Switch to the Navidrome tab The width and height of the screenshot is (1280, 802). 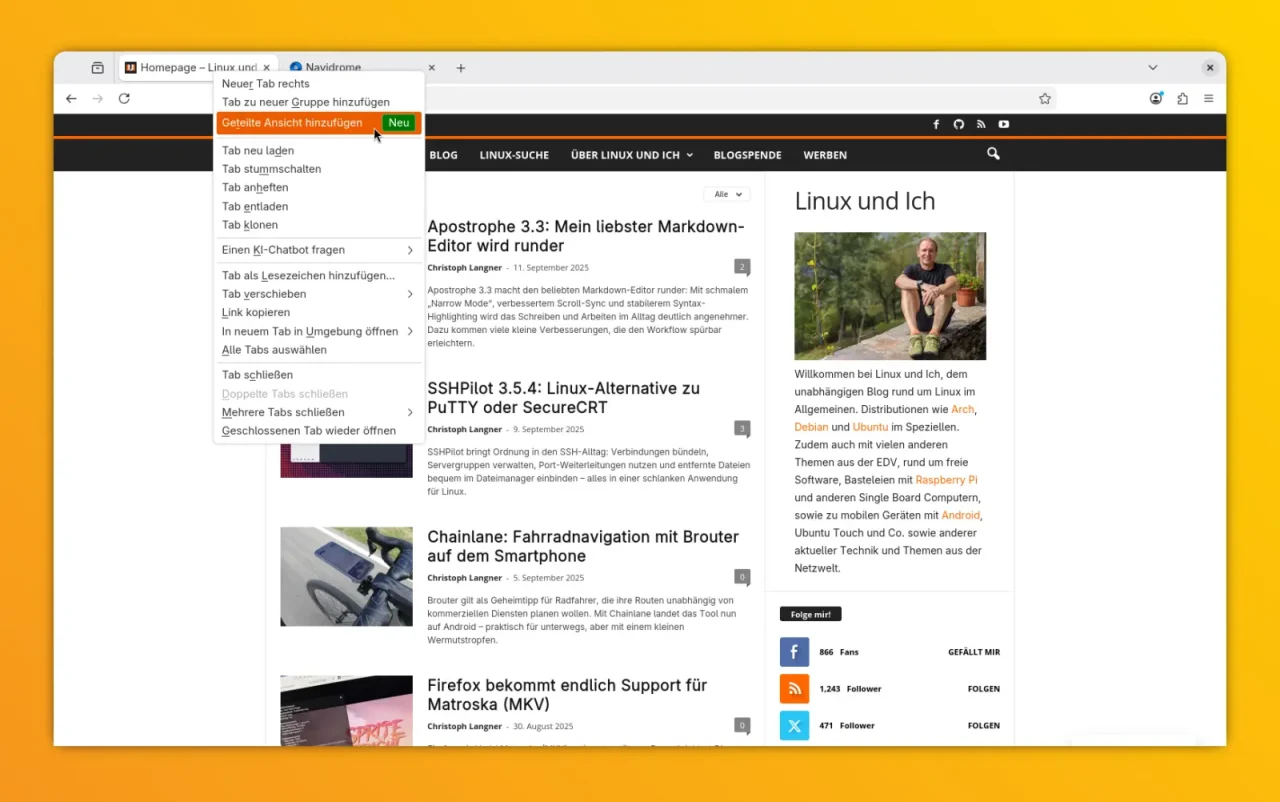(x=333, y=67)
